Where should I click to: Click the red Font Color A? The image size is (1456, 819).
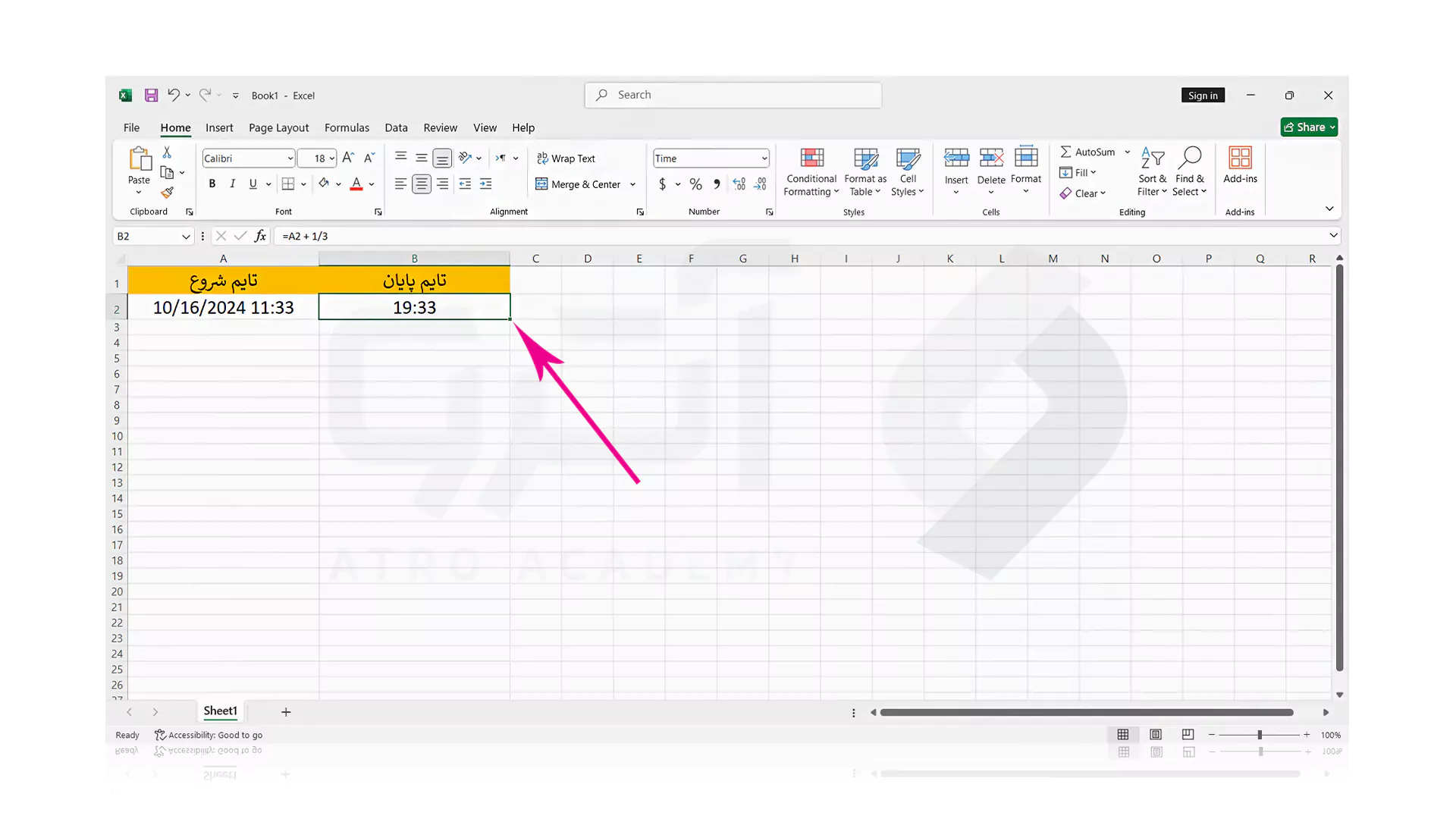(356, 184)
